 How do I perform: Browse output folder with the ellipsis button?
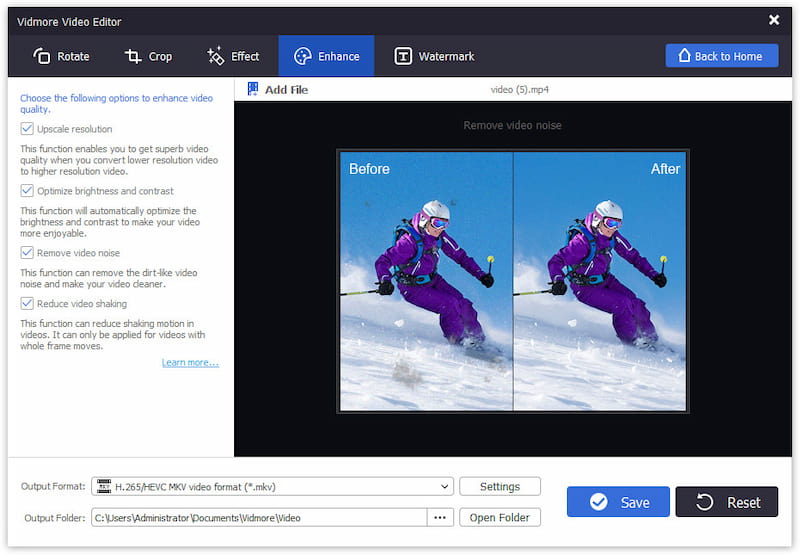[x=439, y=517]
